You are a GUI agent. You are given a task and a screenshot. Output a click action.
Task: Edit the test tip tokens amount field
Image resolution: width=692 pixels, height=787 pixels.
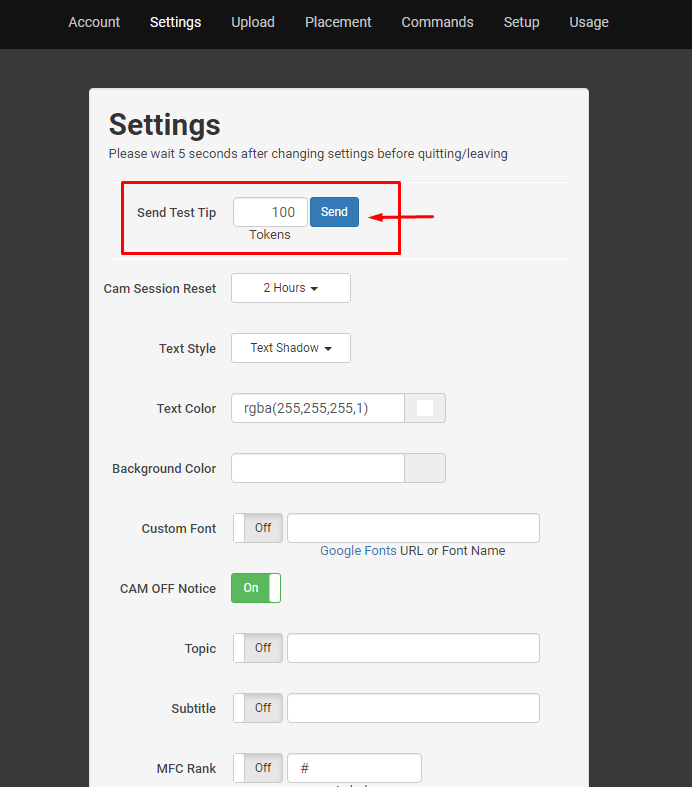(x=270, y=212)
